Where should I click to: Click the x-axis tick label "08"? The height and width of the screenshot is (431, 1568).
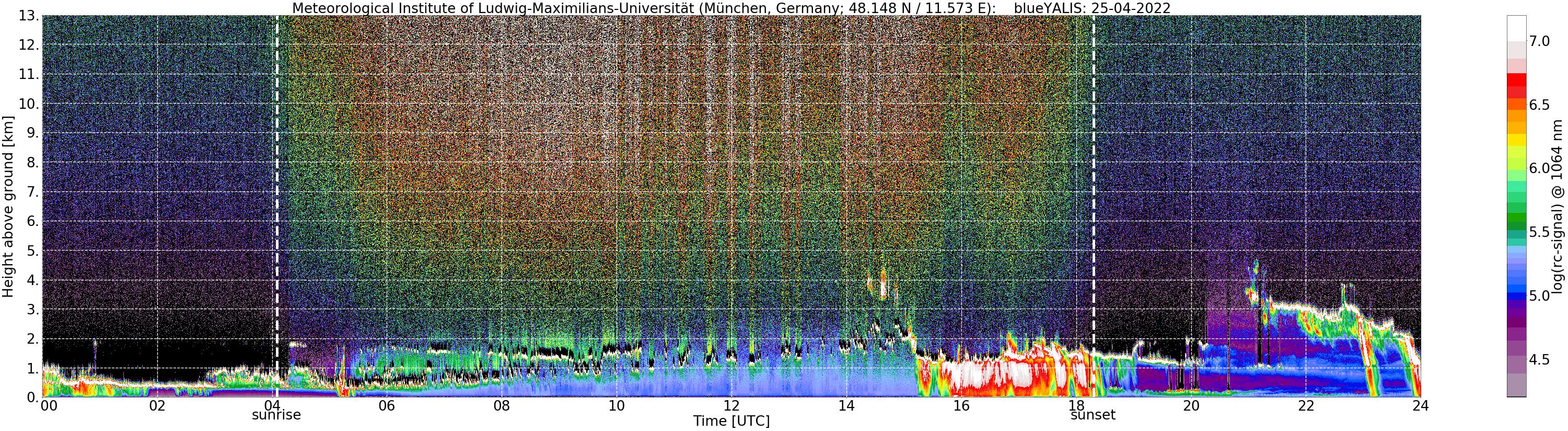point(502,406)
